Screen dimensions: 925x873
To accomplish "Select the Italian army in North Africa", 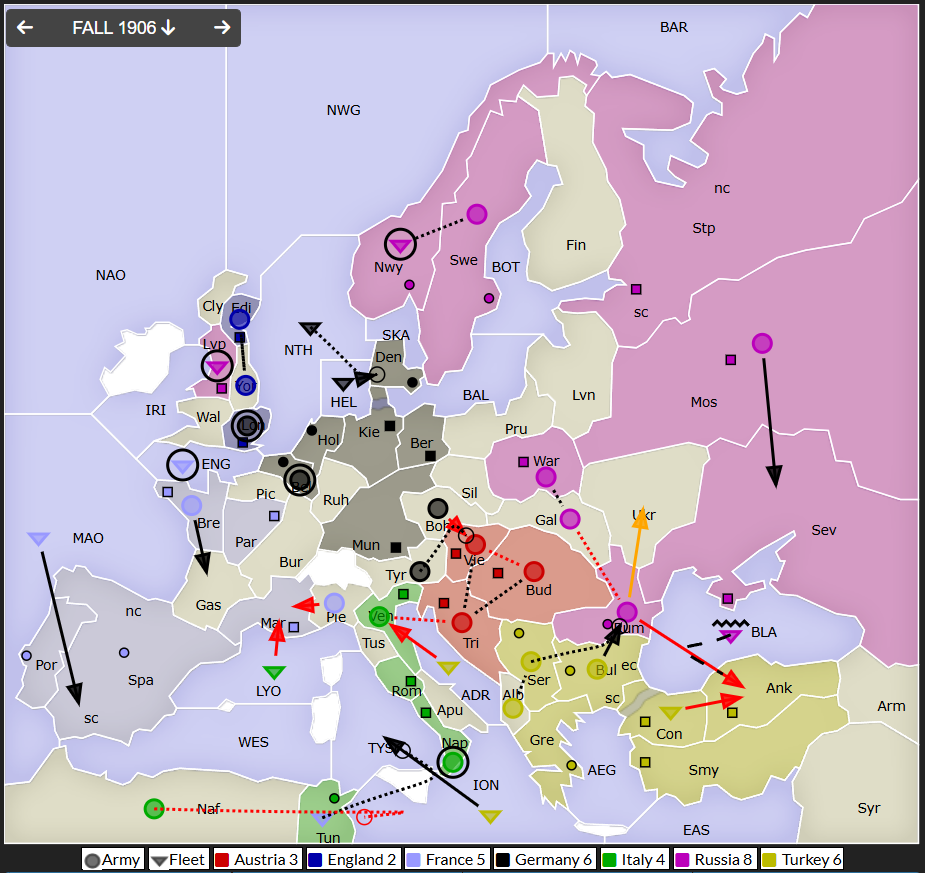I will [x=153, y=808].
